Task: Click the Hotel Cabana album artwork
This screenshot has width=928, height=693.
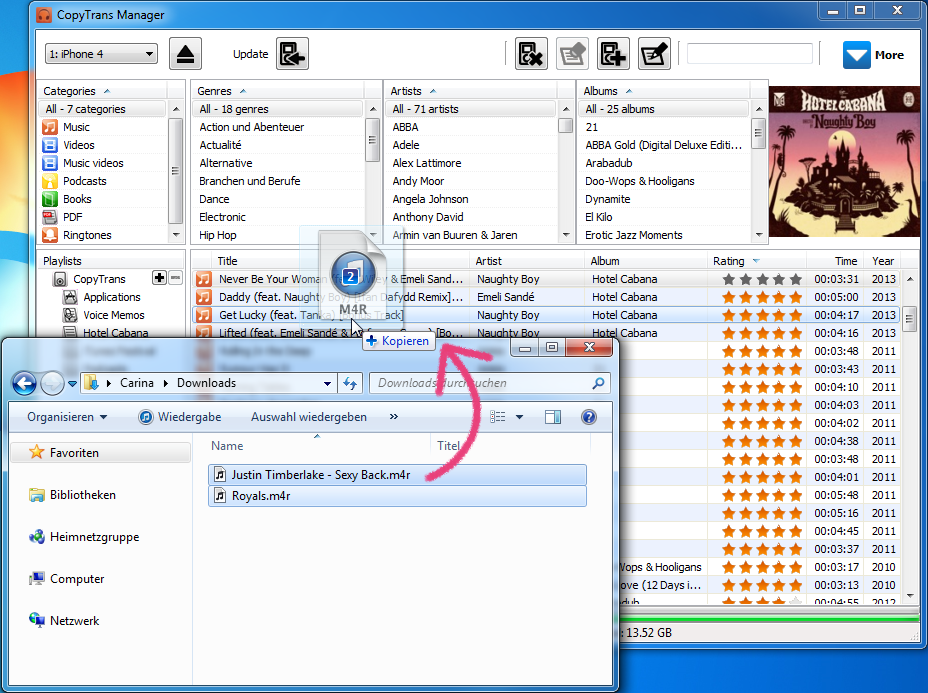Action: [845, 162]
